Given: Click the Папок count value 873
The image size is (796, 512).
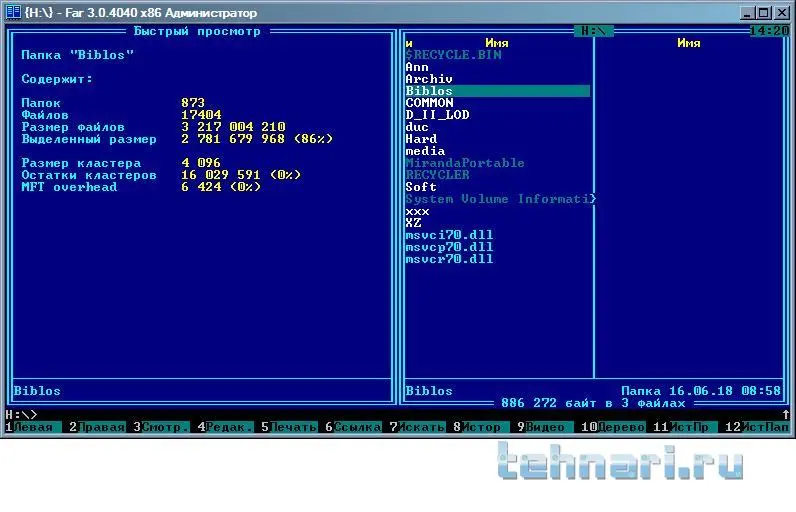Looking at the screenshot, I should click(193, 103).
